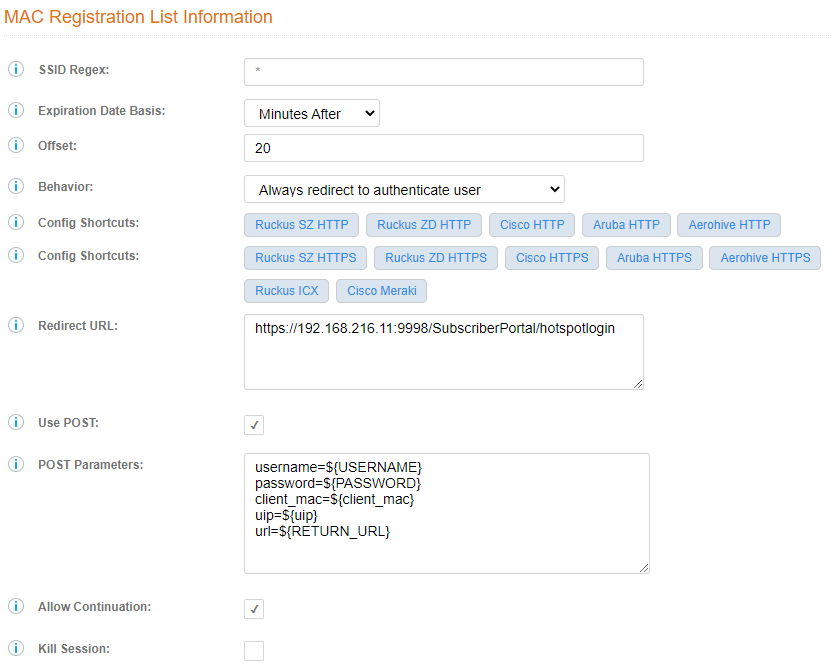Click into the SSID Regex field
Screen dimensions: 832x671
pos(443,72)
